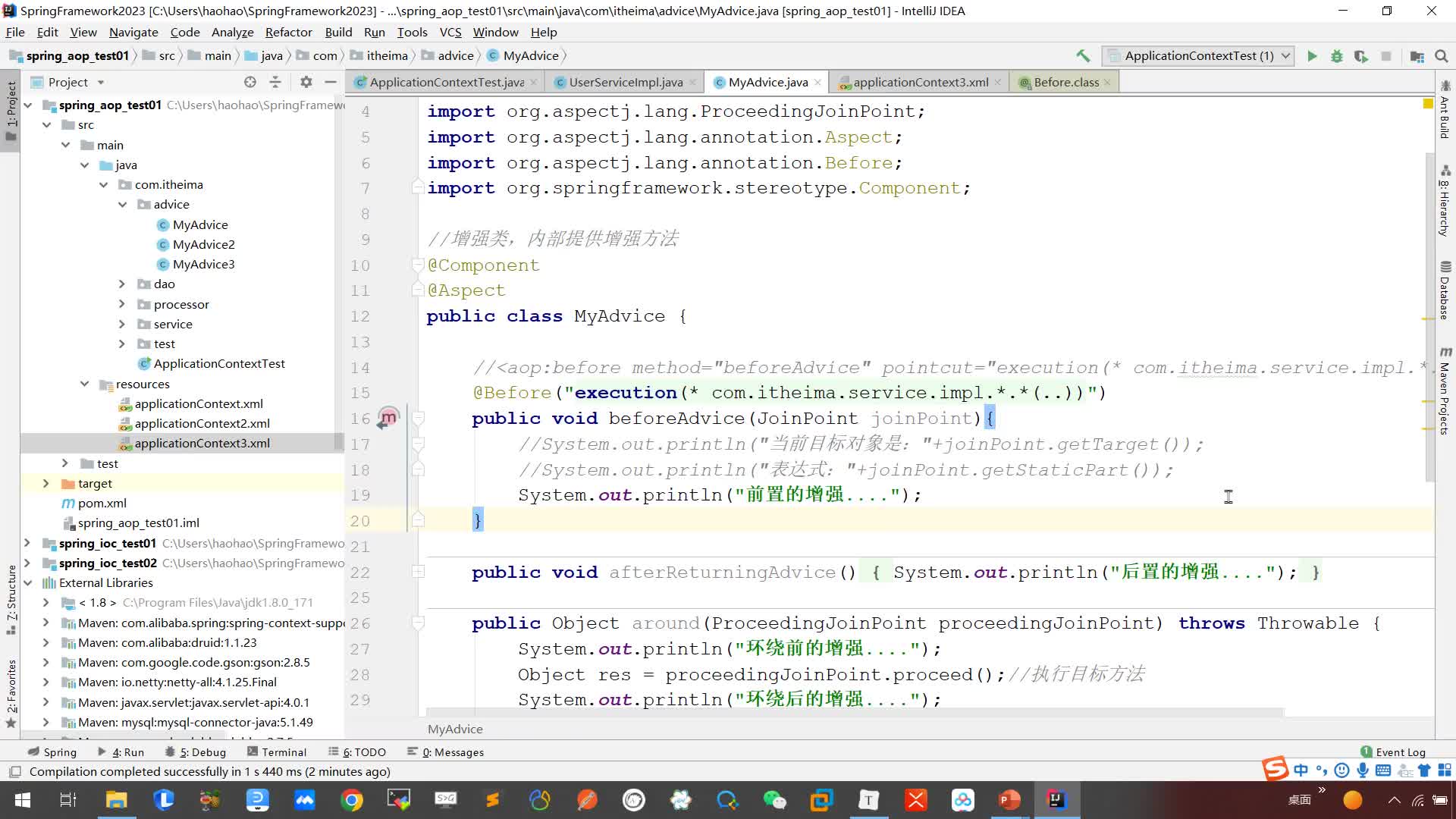Click the gutter method marker on line 16
1456x819 pixels.
point(388,418)
